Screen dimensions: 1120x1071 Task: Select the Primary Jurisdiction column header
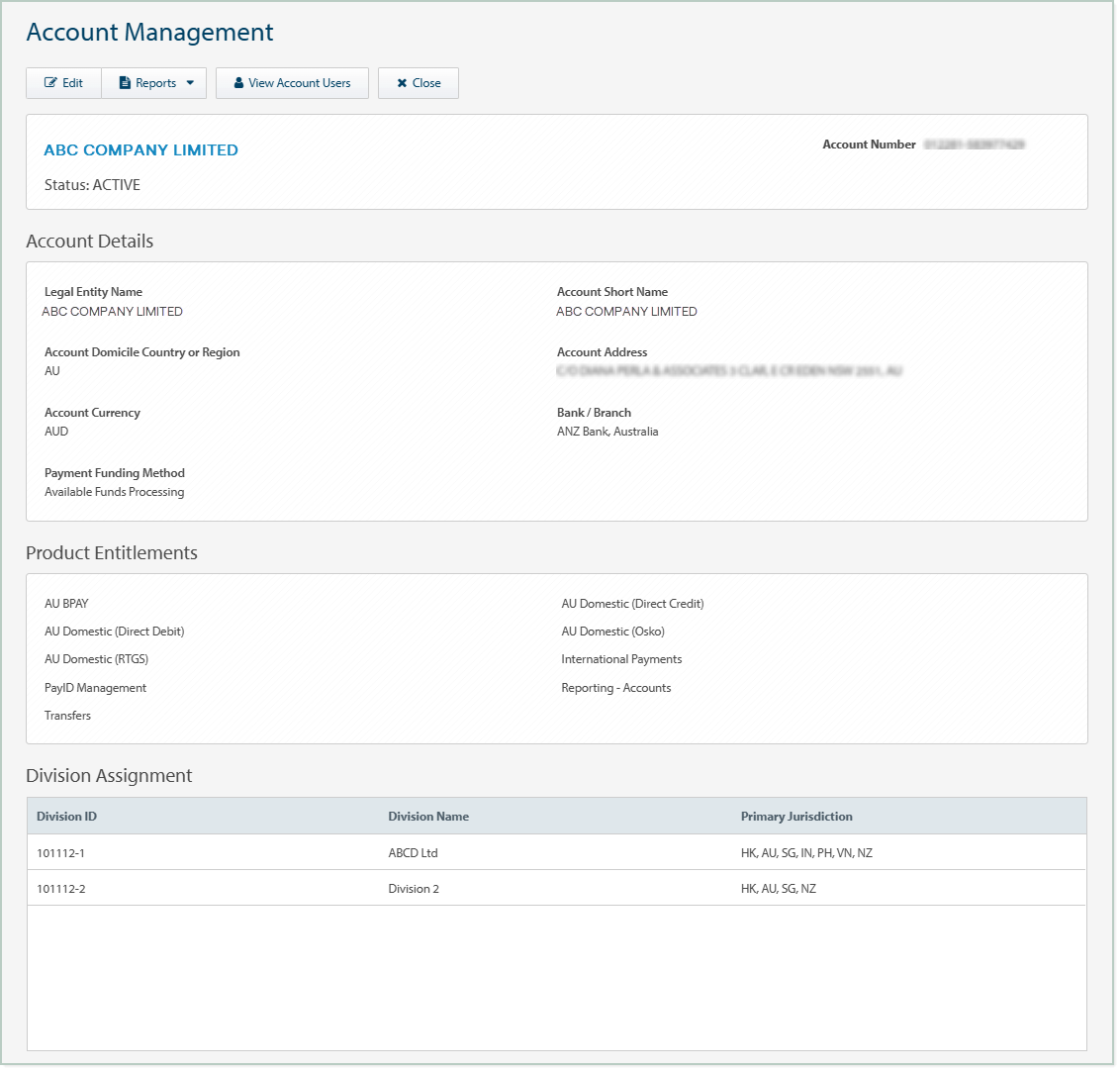(x=796, y=817)
